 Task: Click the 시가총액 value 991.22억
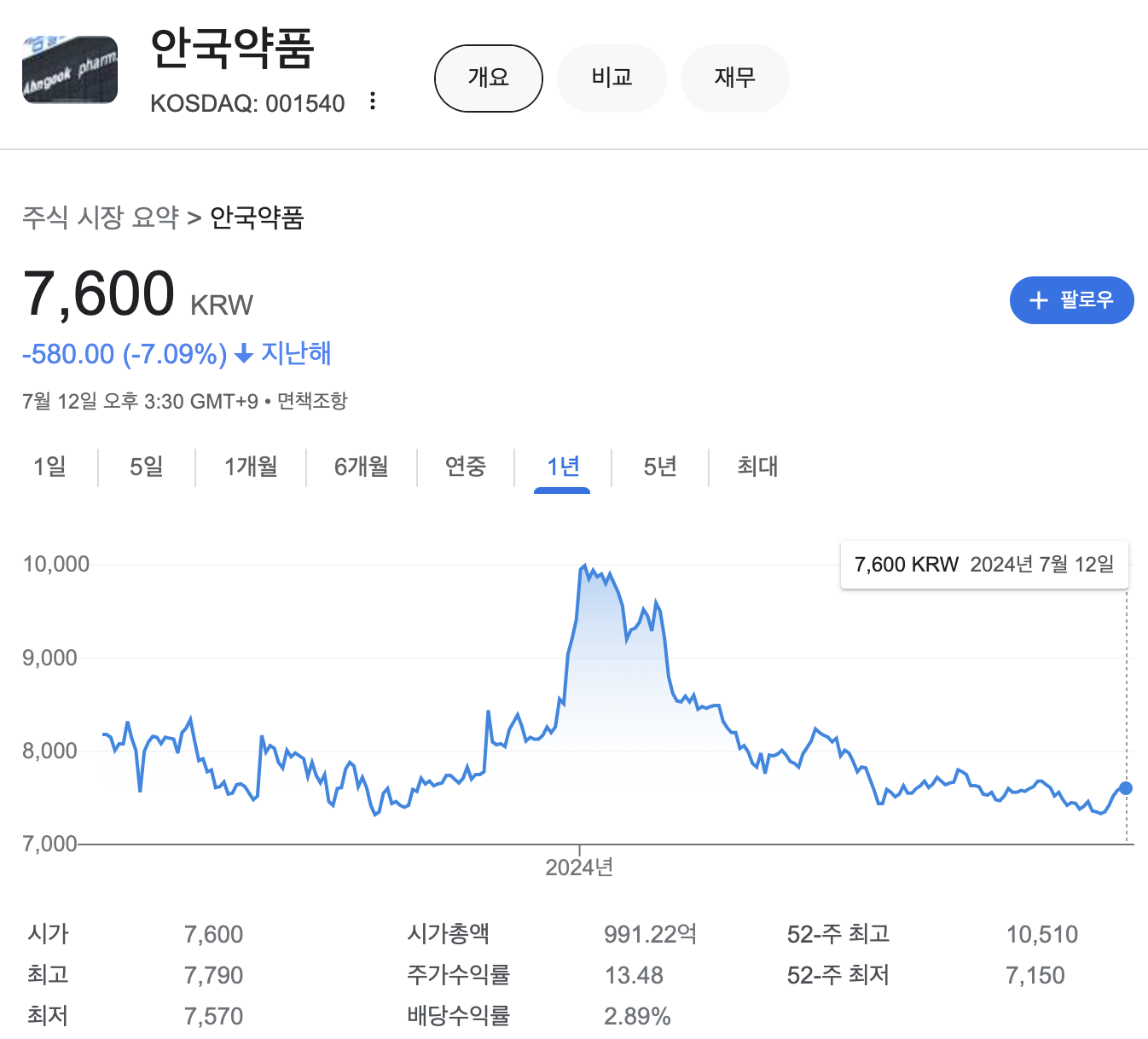(650, 934)
